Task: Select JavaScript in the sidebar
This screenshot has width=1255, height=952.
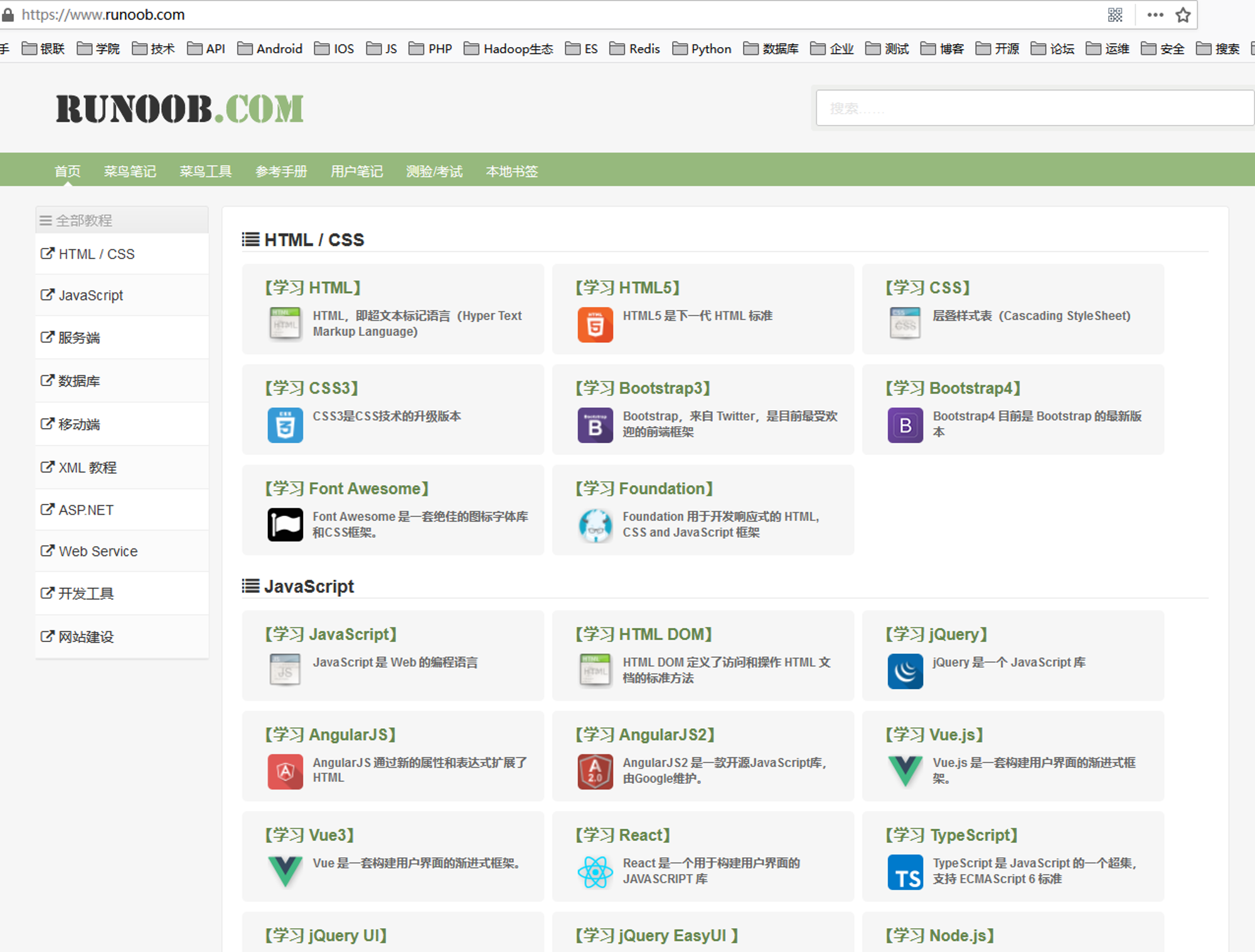Action: point(122,296)
